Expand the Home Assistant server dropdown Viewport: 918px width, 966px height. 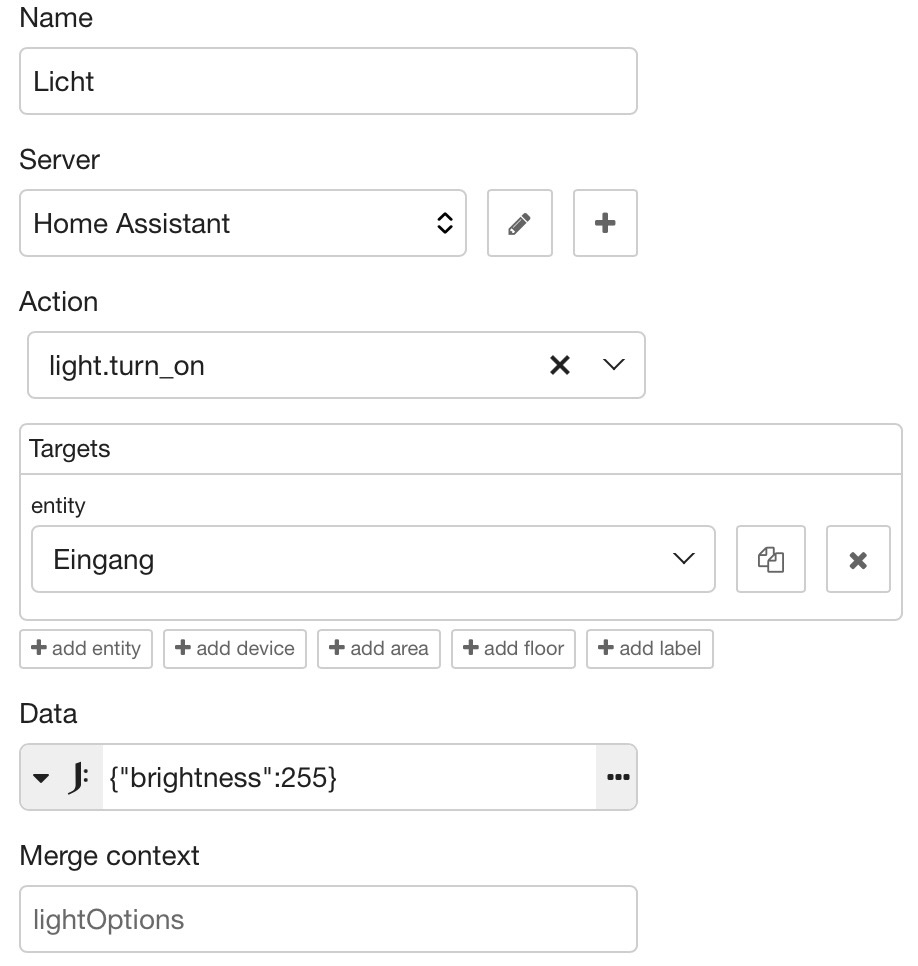(x=243, y=223)
